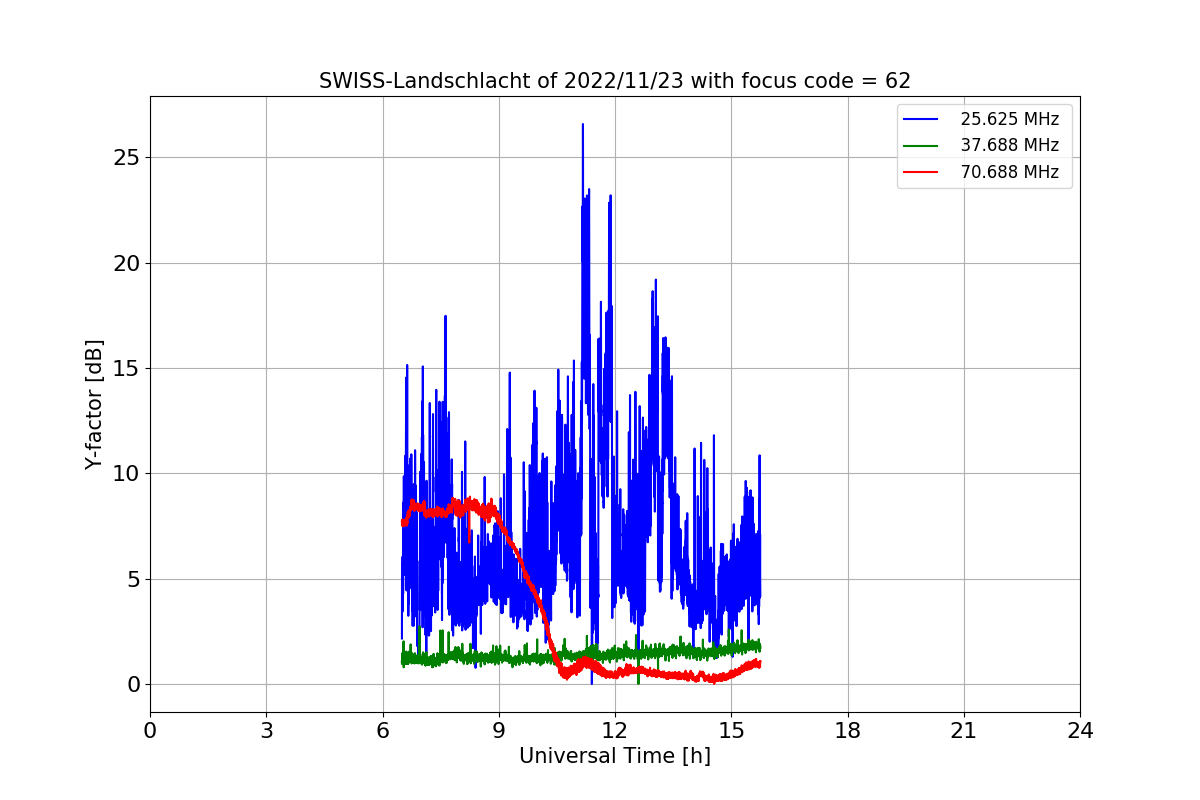The width and height of the screenshot is (1200, 800).
Task: Click x-axis tick label '0'
Action: coord(150,730)
